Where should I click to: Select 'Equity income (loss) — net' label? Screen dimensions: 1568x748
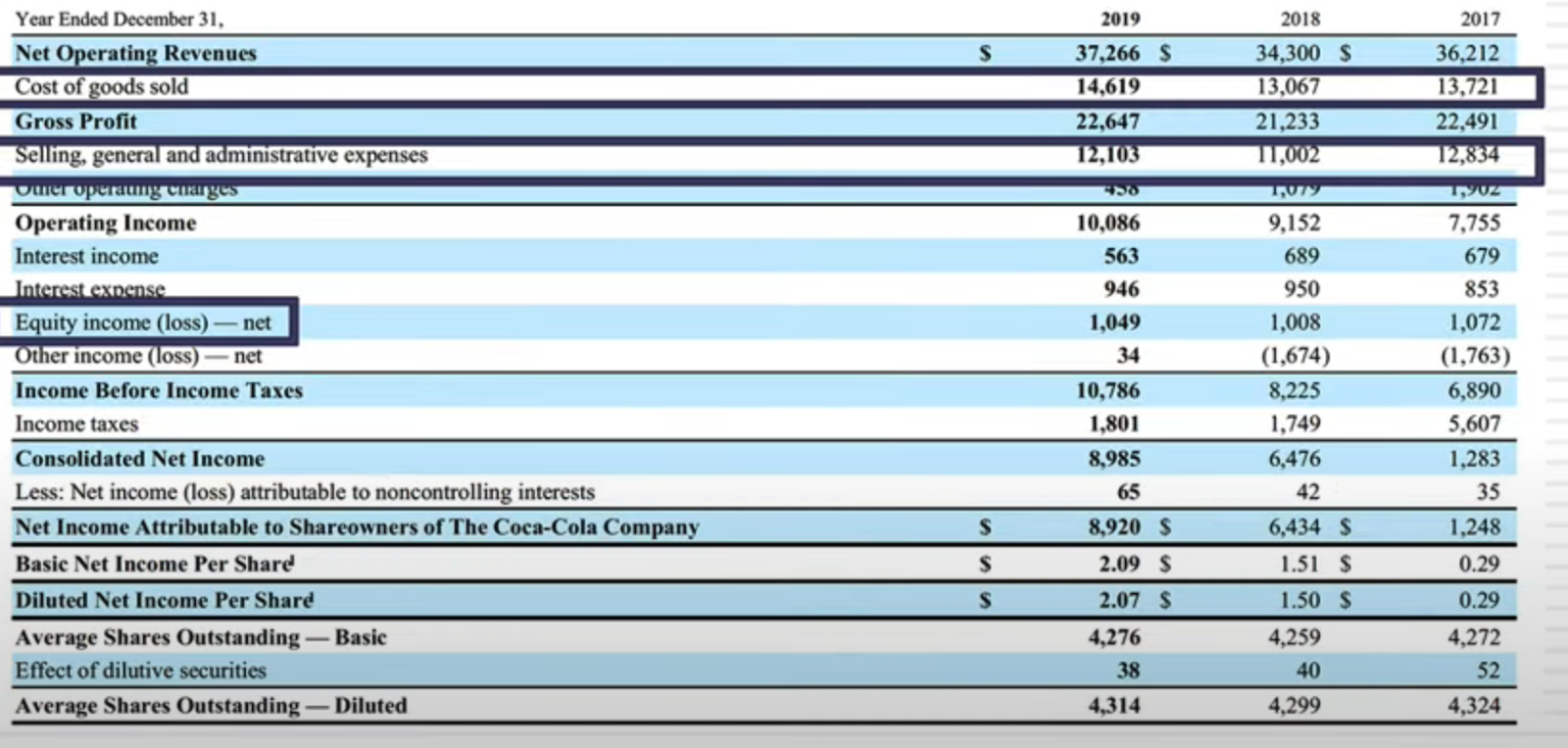142,323
